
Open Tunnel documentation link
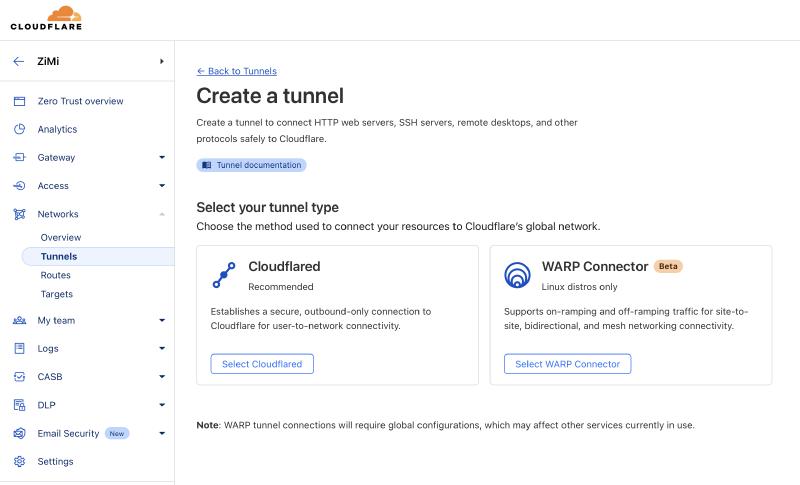[x=252, y=165]
